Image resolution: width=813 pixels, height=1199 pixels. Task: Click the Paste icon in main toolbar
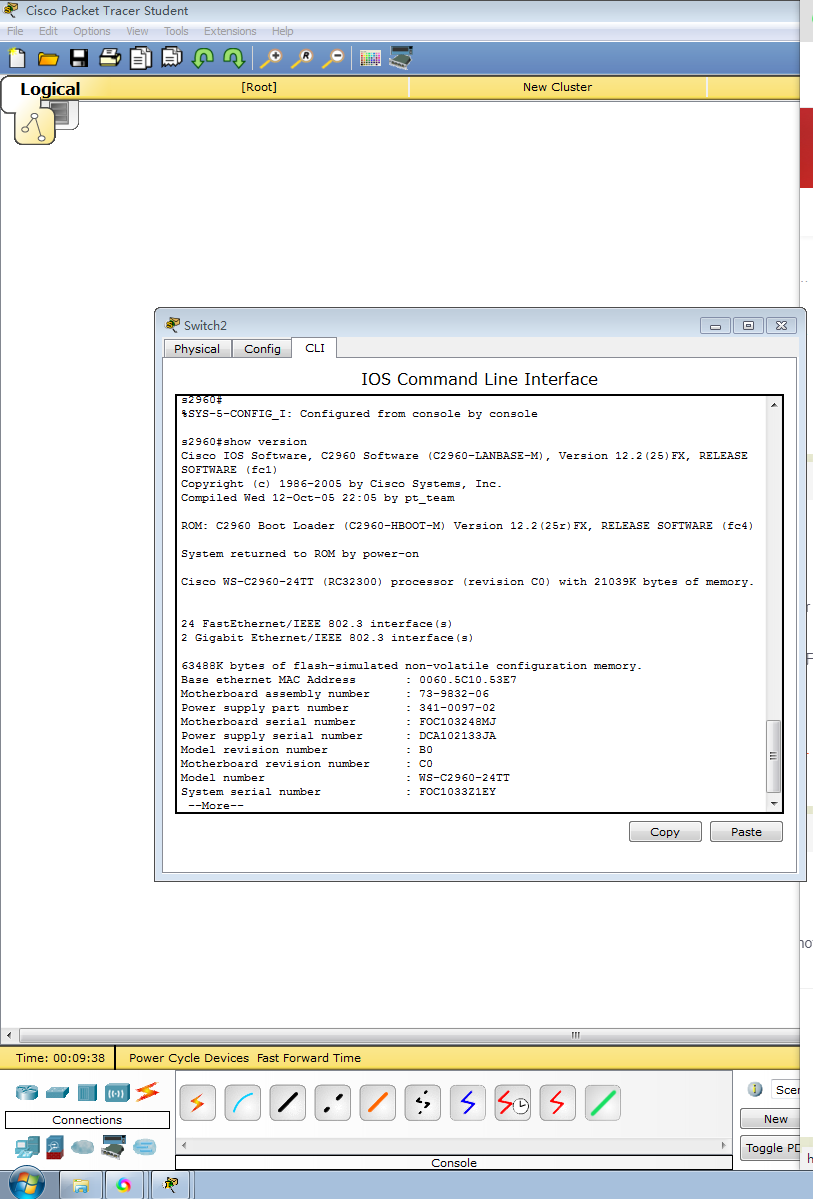(171, 58)
